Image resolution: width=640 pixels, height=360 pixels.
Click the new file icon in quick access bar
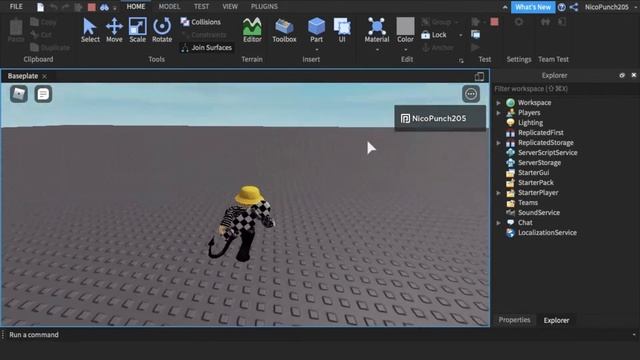(x=40, y=7)
